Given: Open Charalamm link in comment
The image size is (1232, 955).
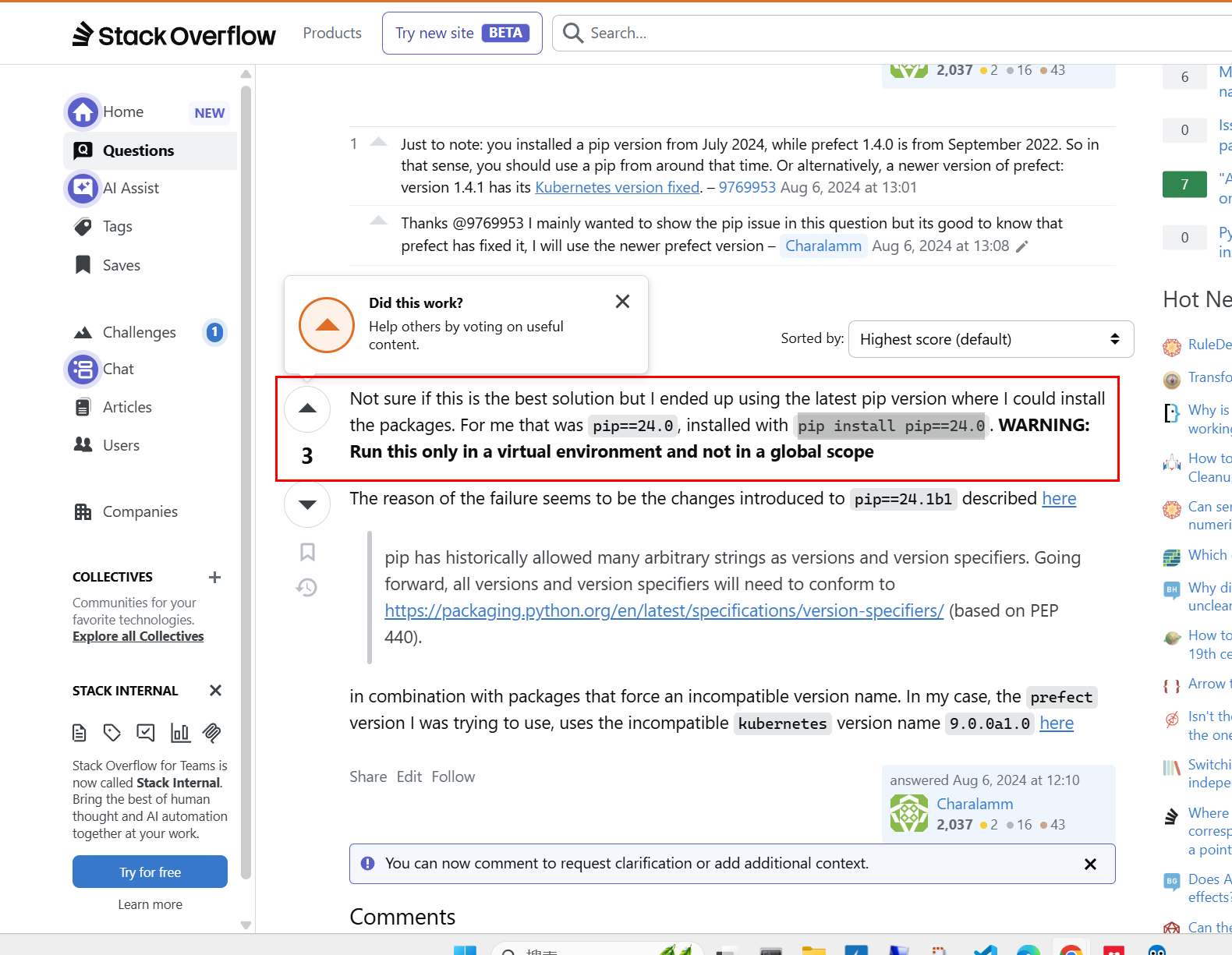Looking at the screenshot, I should pyautogui.click(x=823, y=246).
